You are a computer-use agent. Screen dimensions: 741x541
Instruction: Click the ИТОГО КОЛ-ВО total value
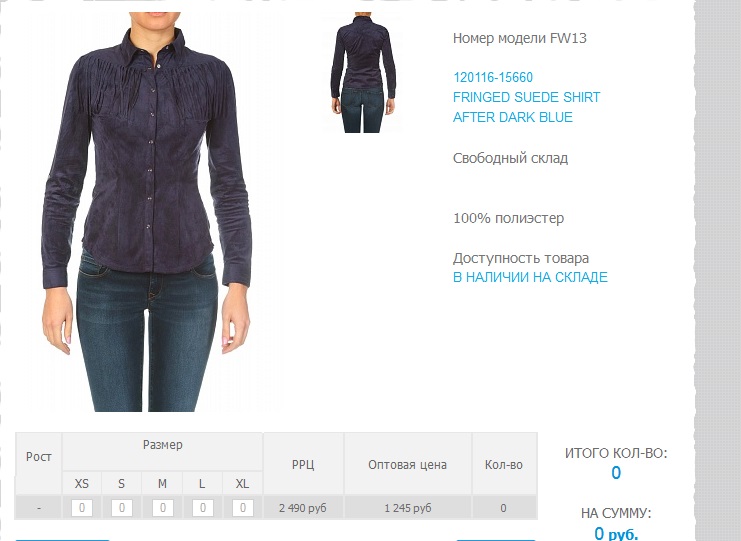(x=616, y=472)
